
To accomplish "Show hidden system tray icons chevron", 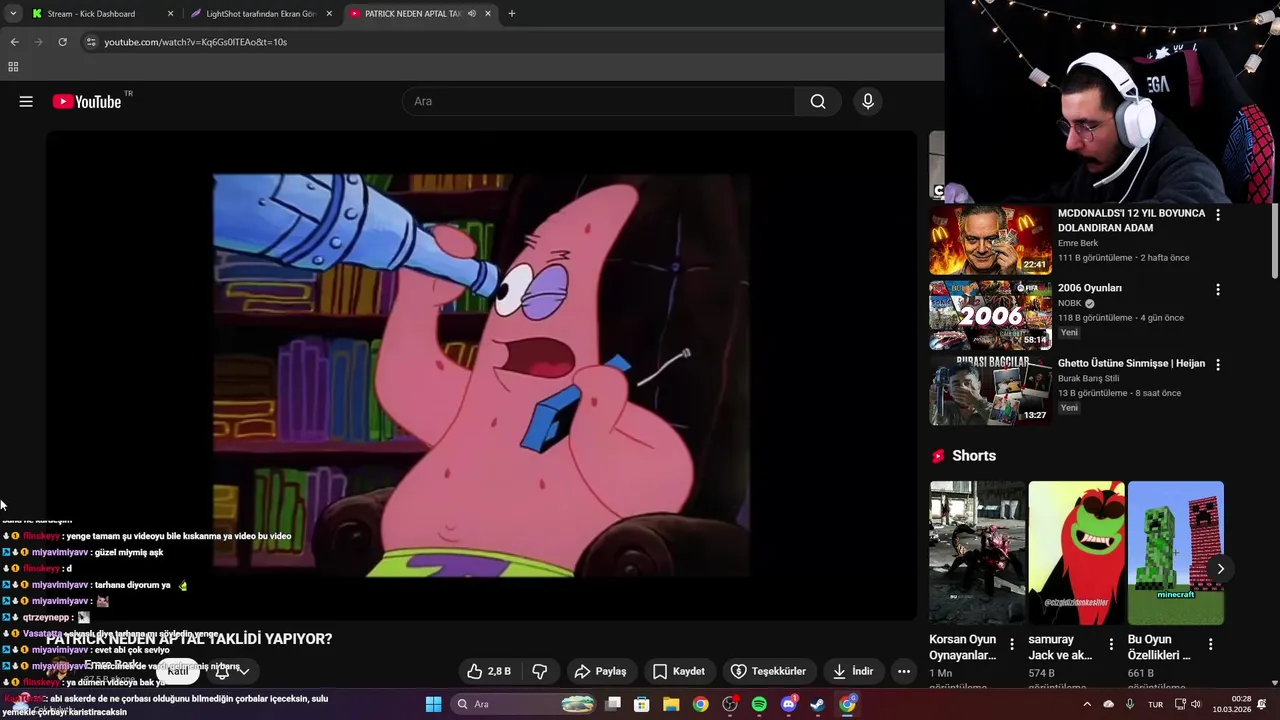I will (x=1087, y=704).
